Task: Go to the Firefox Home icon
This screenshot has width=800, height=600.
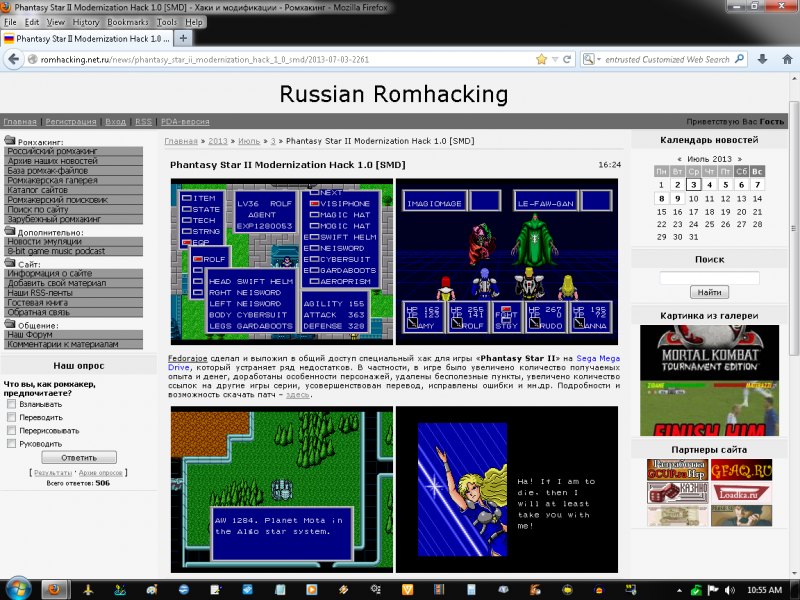Action: [x=787, y=59]
